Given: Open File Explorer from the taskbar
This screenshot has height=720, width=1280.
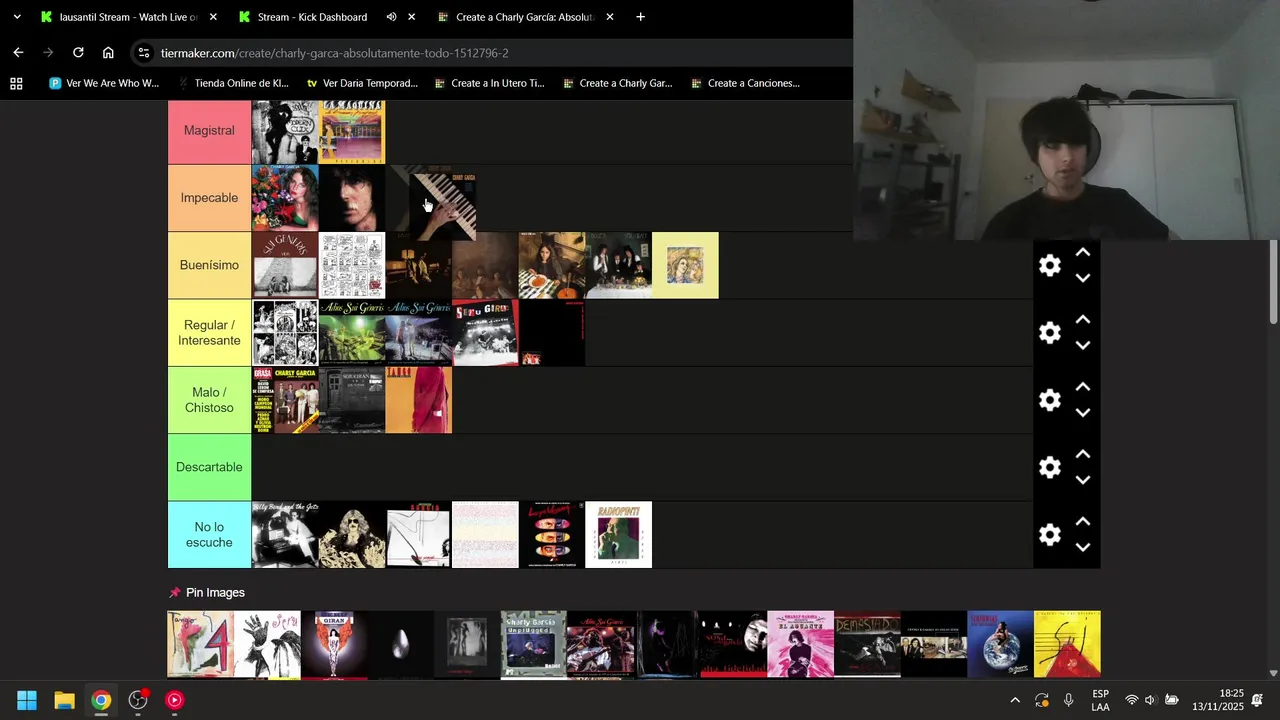Looking at the screenshot, I should tap(64, 700).
